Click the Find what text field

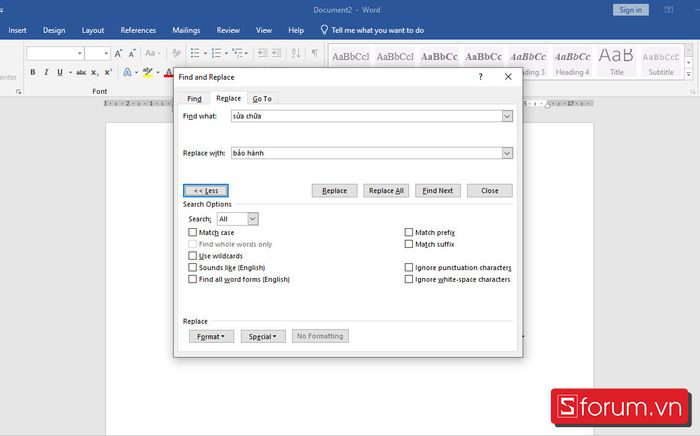367,116
